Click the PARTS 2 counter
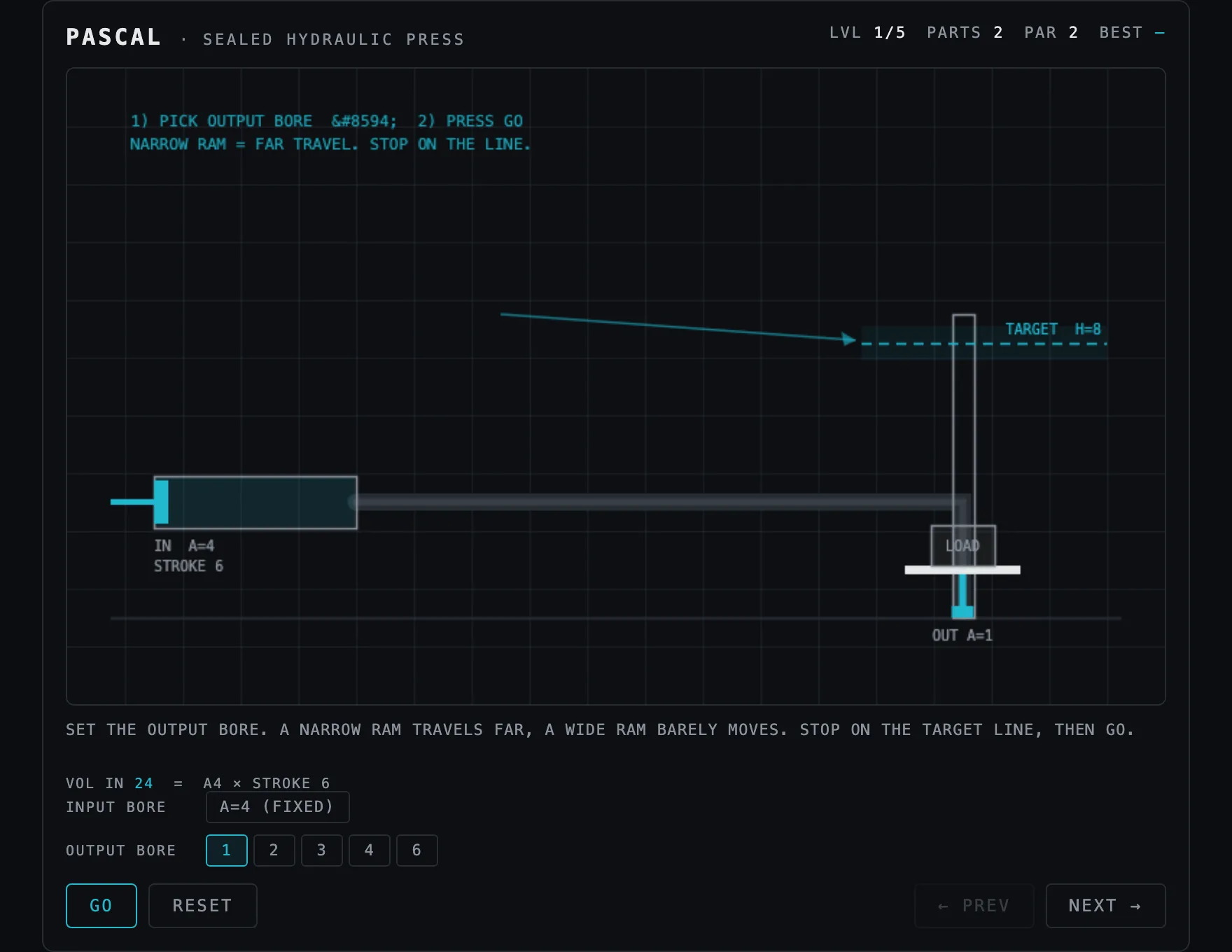 point(965,32)
